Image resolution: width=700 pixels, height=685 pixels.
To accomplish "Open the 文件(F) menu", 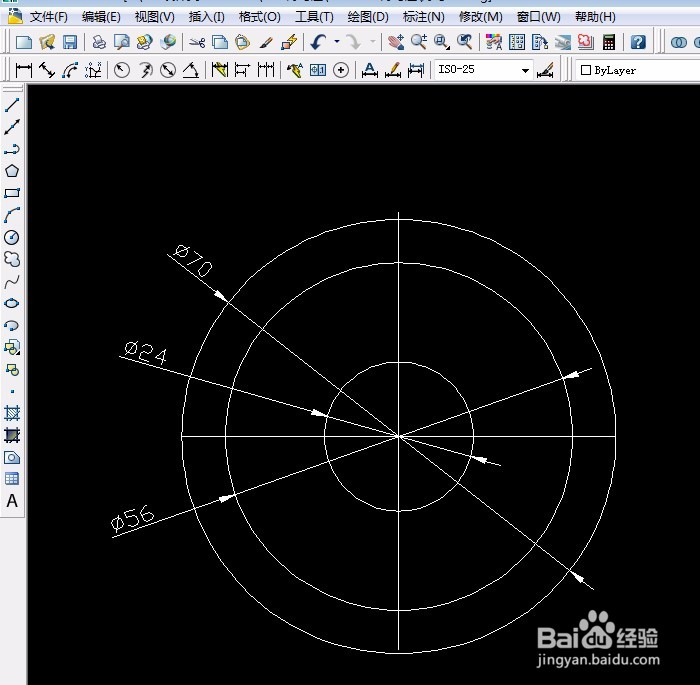I will point(48,17).
